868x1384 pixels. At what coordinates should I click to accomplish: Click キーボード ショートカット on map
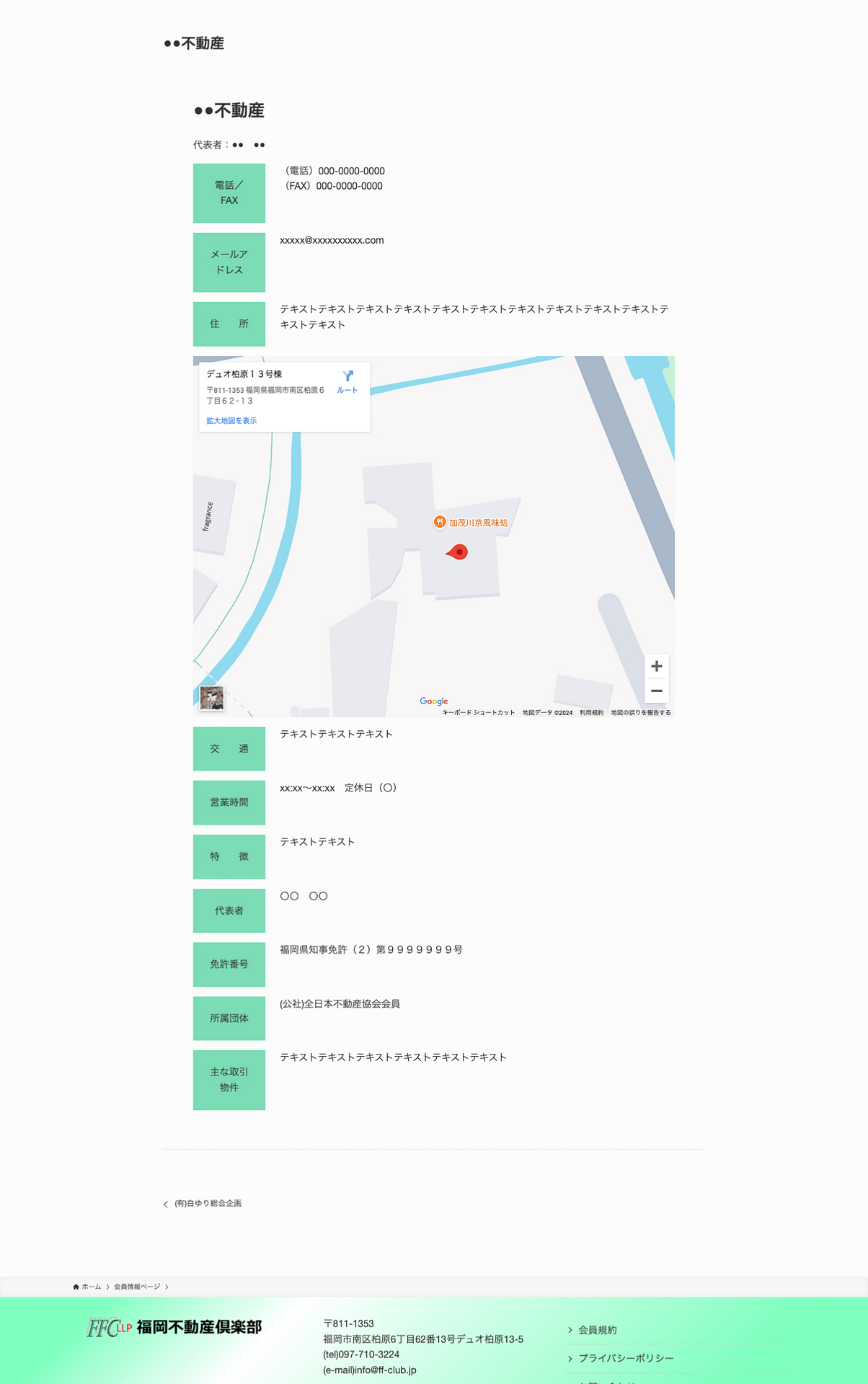point(478,713)
